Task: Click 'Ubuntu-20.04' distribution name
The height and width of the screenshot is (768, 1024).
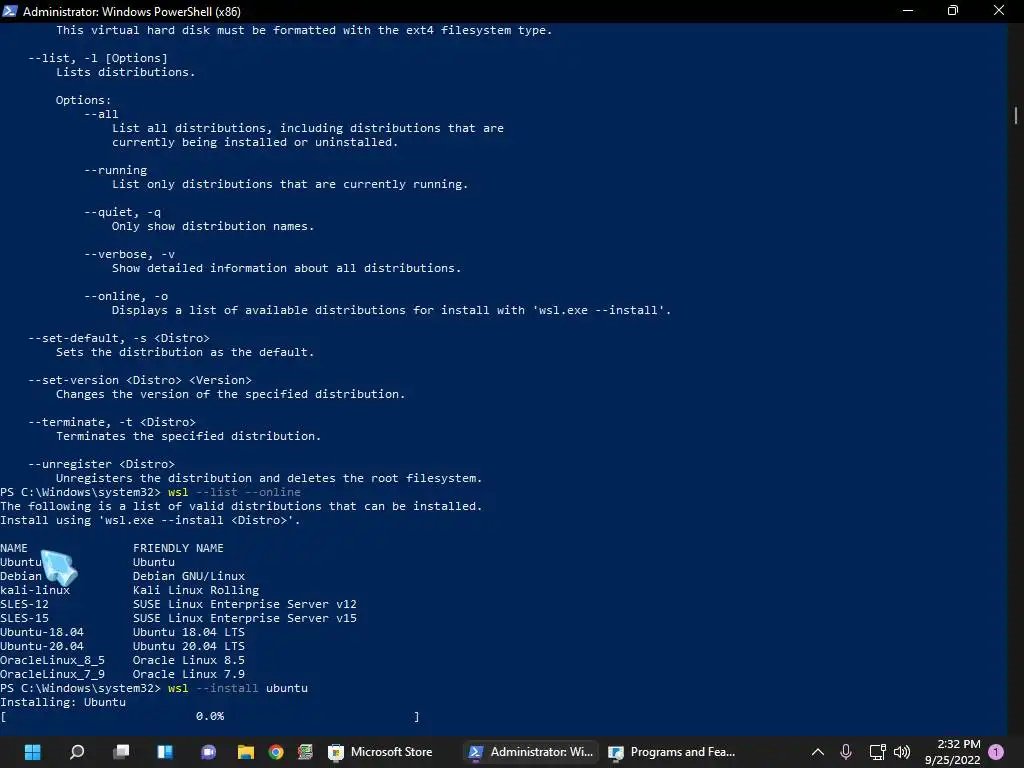Action: (42, 646)
